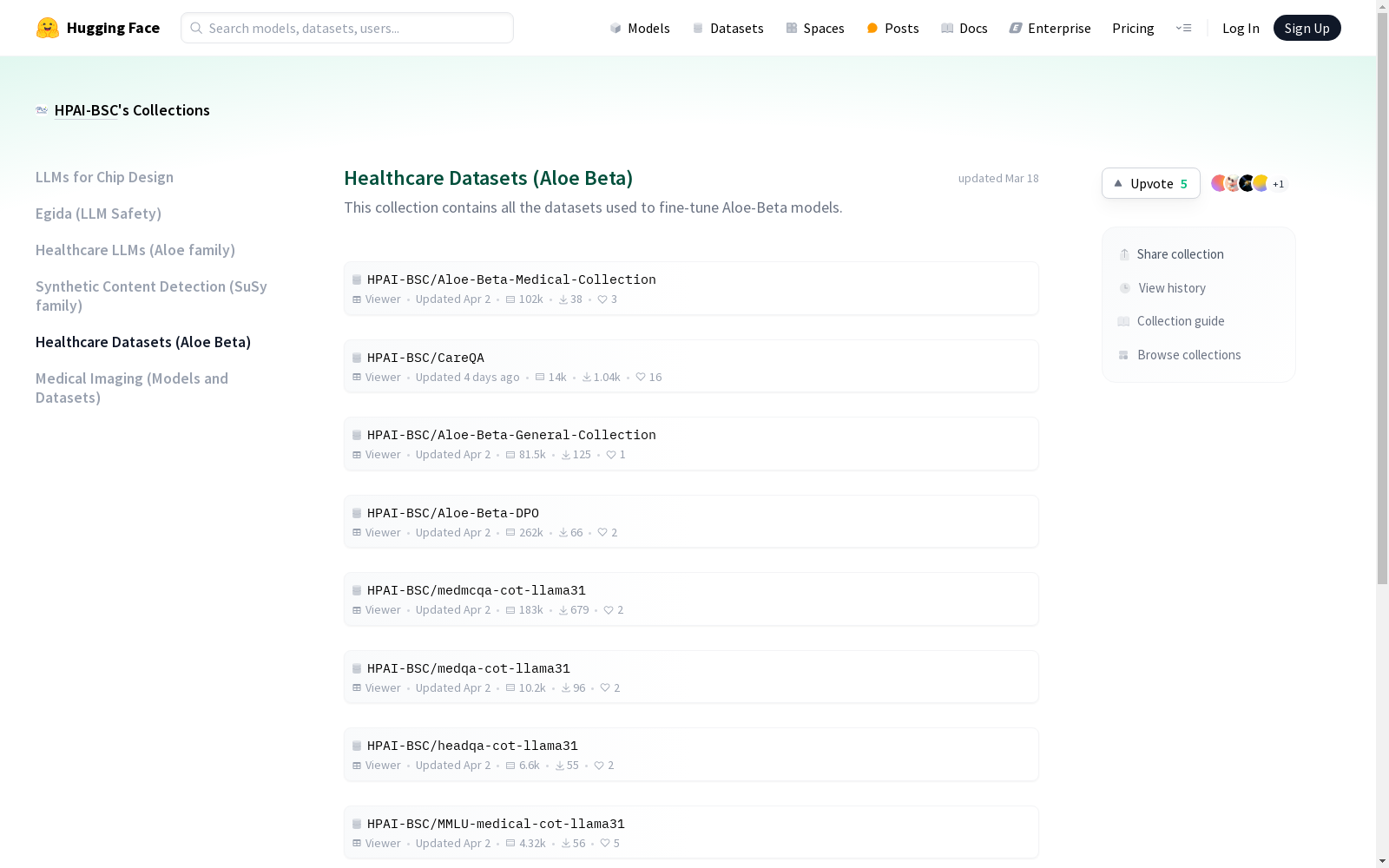Viewport: 1389px width, 868px height.
Task: Click View history link
Action: (1162, 288)
